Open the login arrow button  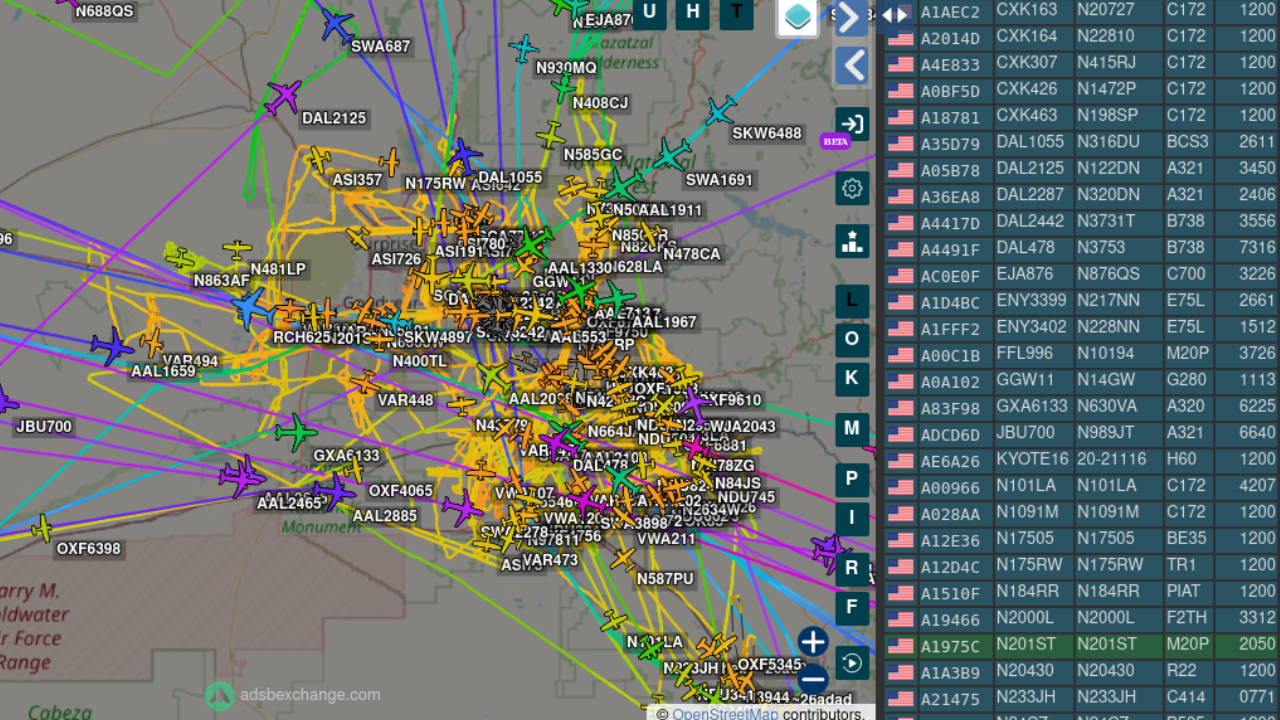[x=852, y=124]
